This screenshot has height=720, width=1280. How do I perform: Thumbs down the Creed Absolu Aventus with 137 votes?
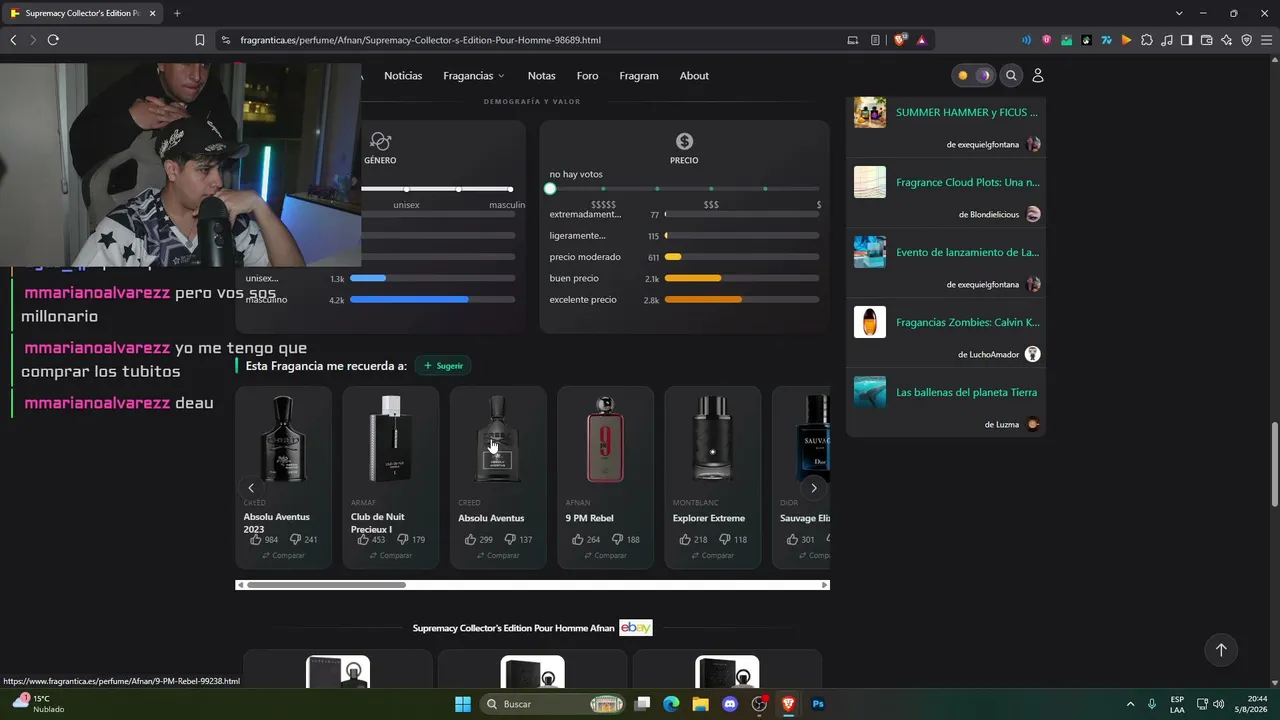[510, 539]
